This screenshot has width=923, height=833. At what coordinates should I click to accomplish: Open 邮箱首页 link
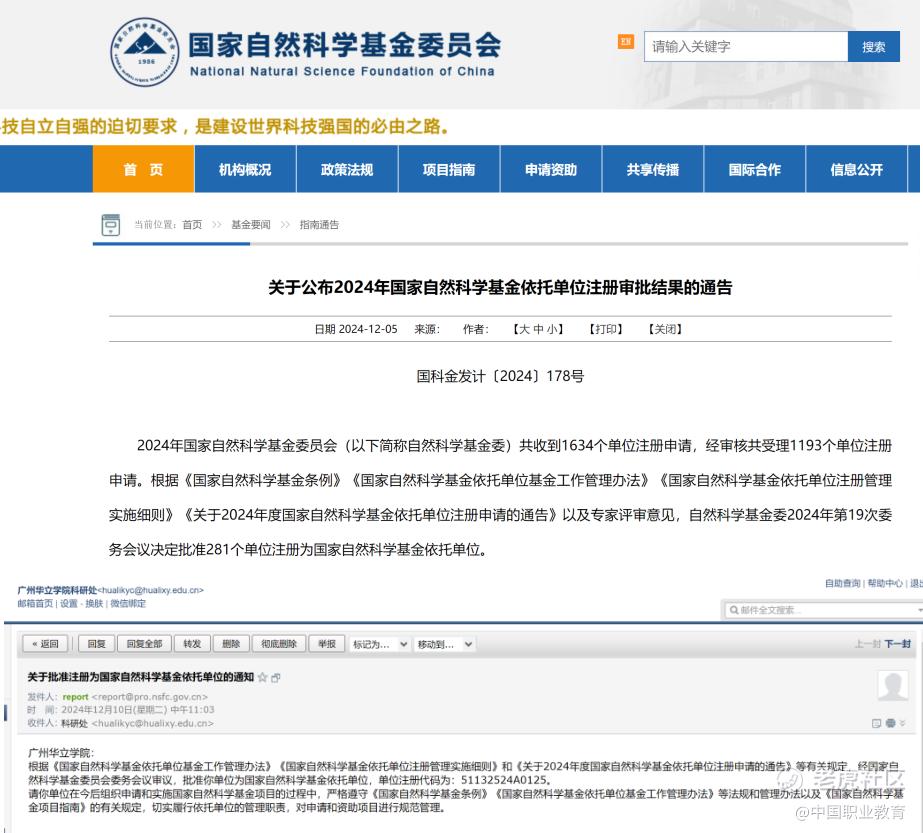(x=35, y=603)
